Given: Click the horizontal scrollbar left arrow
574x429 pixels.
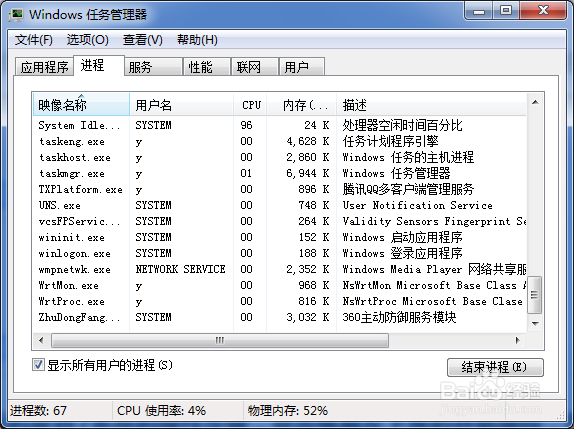Looking at the screenshot, I should pyautogui.click(x=41, y=340).
